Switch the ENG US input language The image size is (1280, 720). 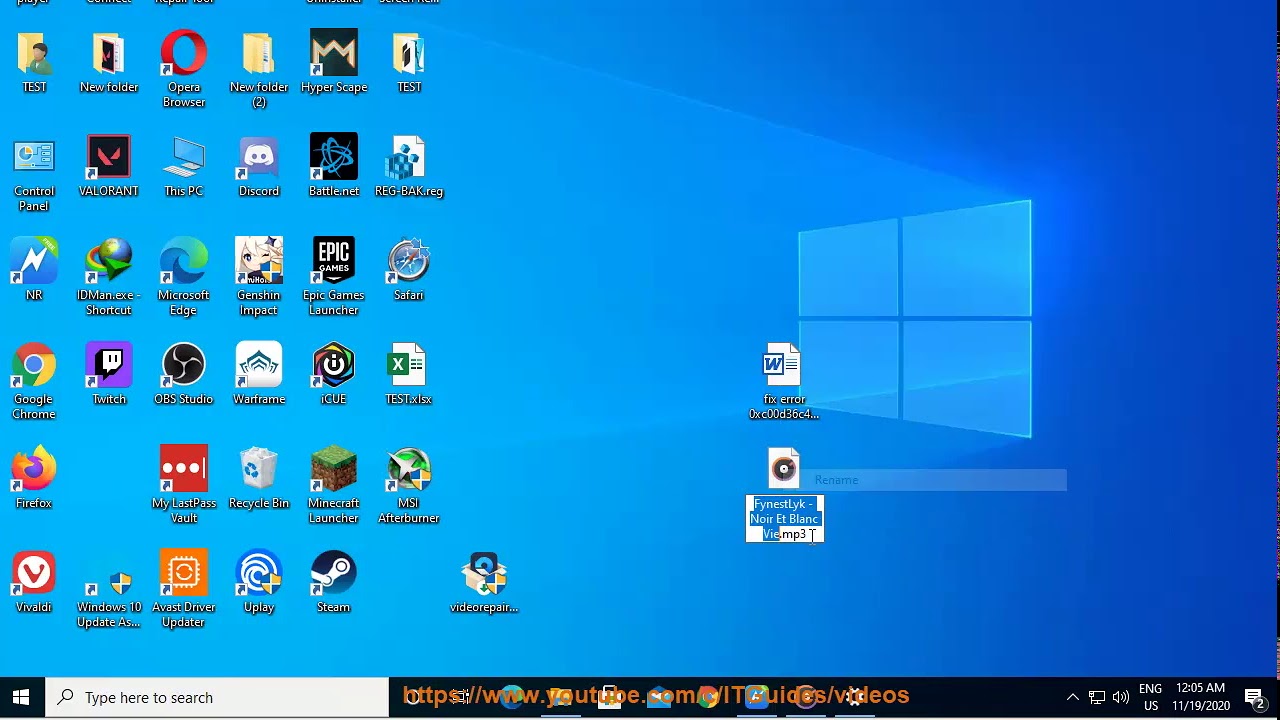pos(1151,697)
